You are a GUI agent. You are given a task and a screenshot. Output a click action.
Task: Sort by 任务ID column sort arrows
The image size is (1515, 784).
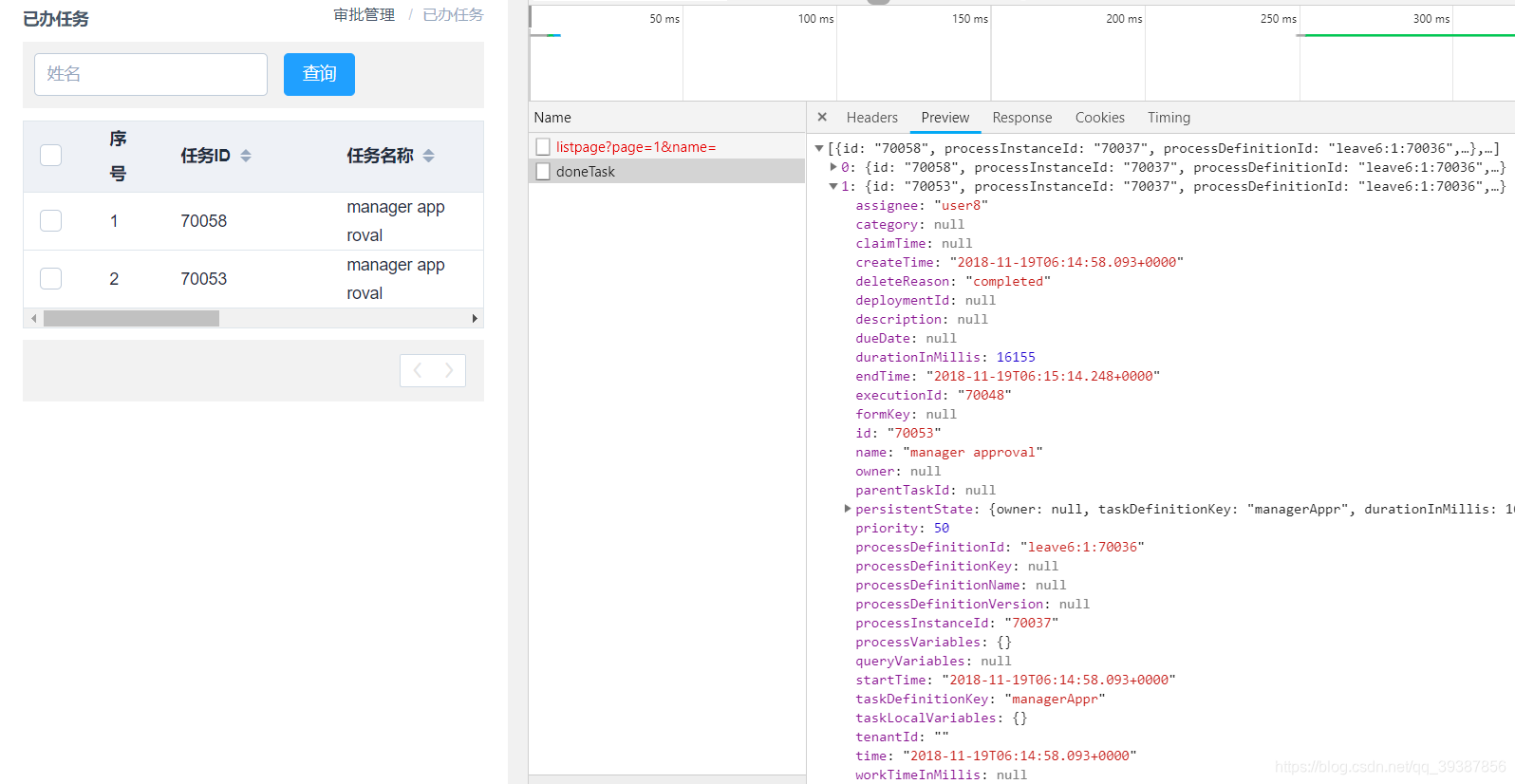246,156
